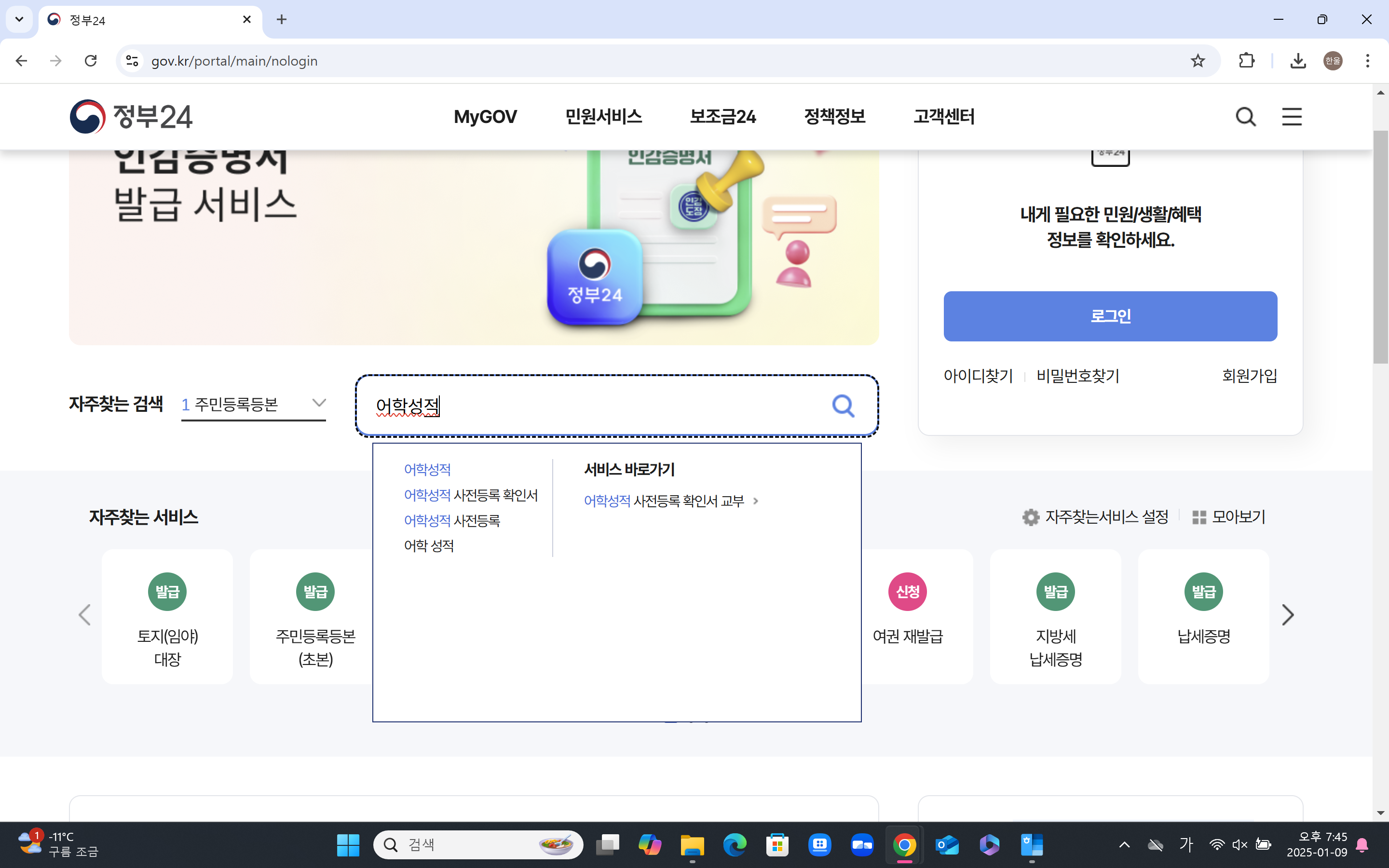Show previous services with left chevron
Viewport: 1389px width, 868px height.
coord(85,615)
